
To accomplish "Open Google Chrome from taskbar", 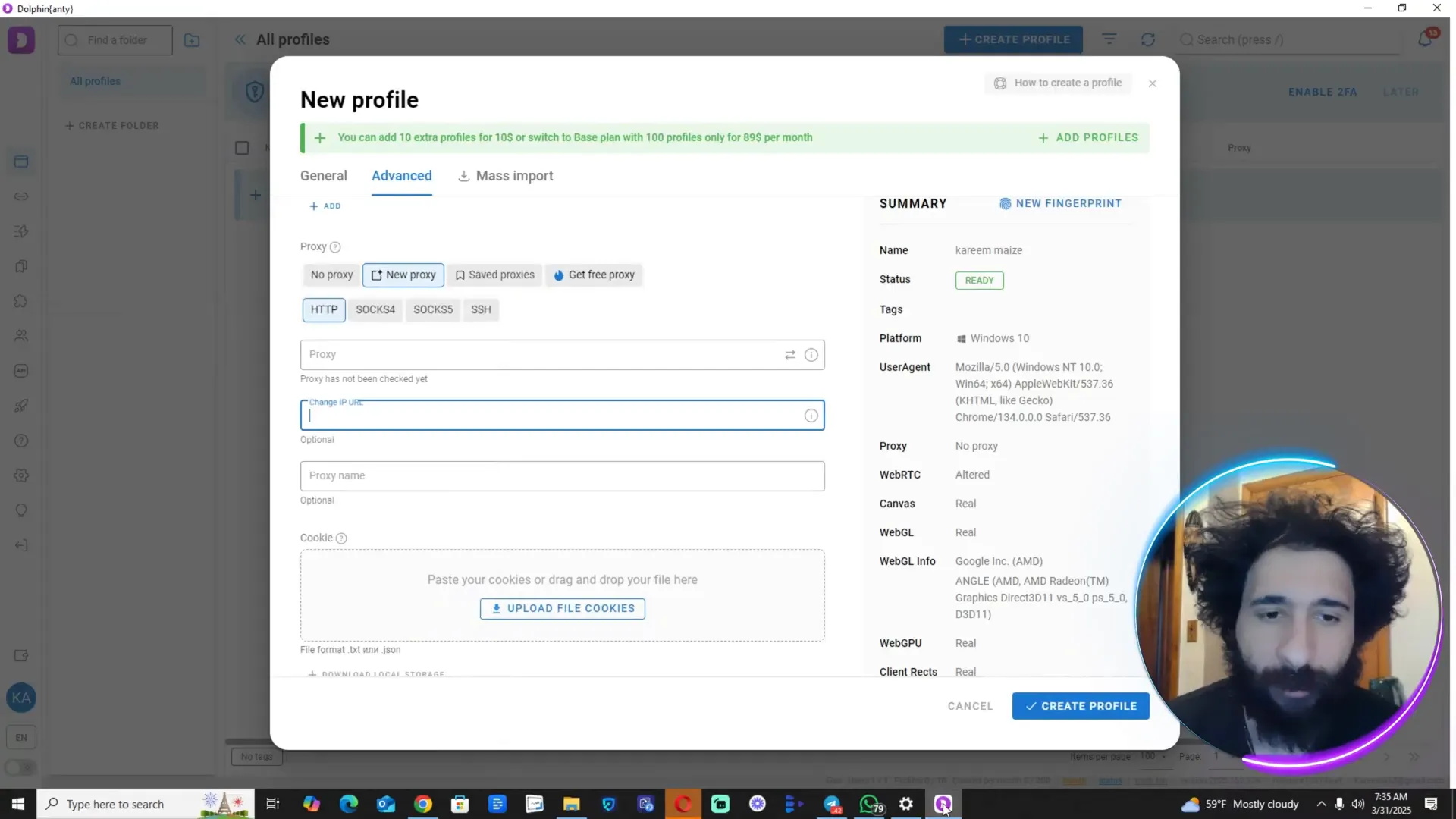I will pos(423,804).
